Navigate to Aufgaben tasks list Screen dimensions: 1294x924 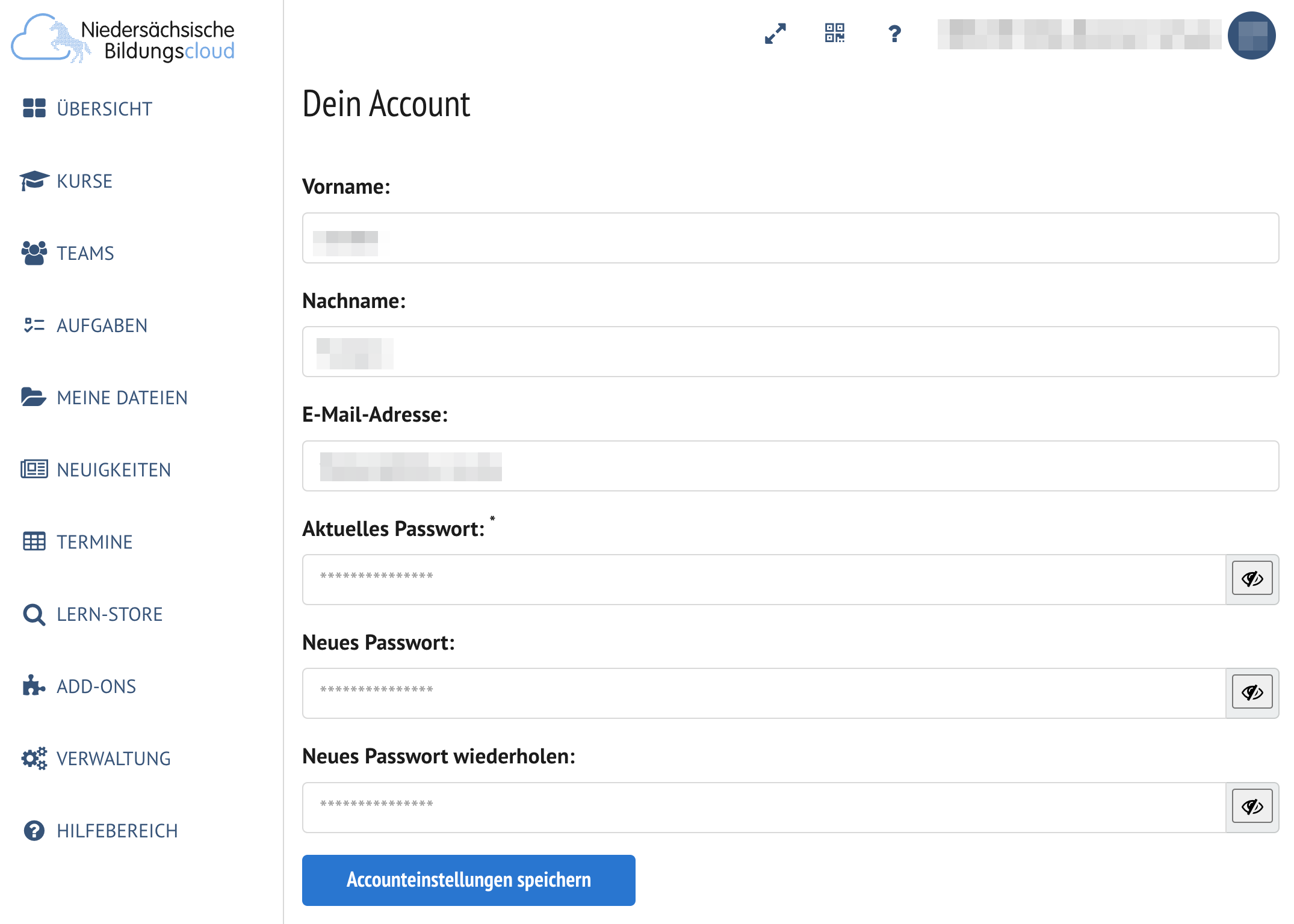(84, 325)
